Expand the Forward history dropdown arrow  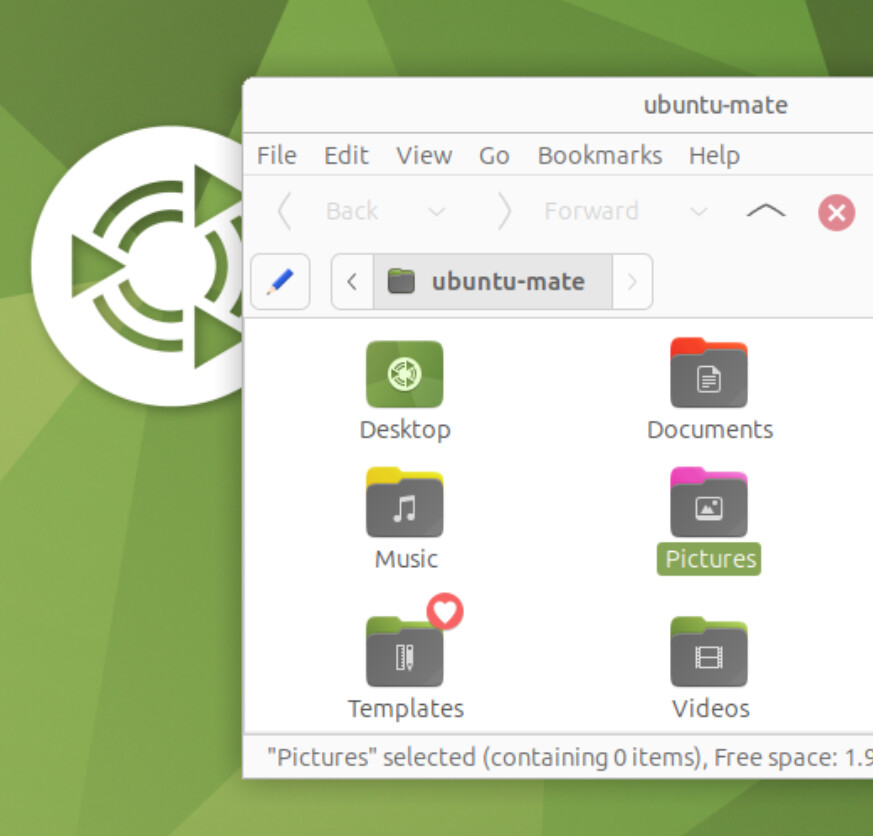[x=699, y=211]
